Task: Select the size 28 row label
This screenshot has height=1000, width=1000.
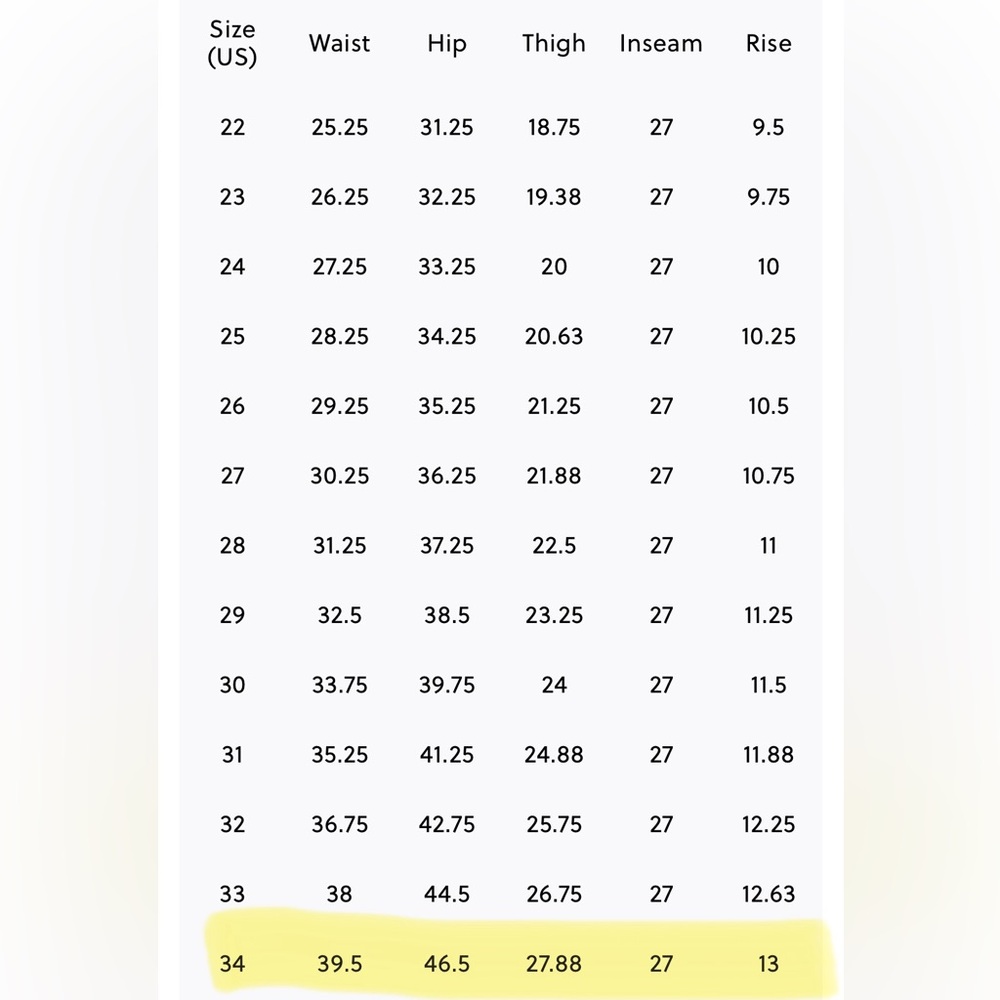Action: coord(232,545)
